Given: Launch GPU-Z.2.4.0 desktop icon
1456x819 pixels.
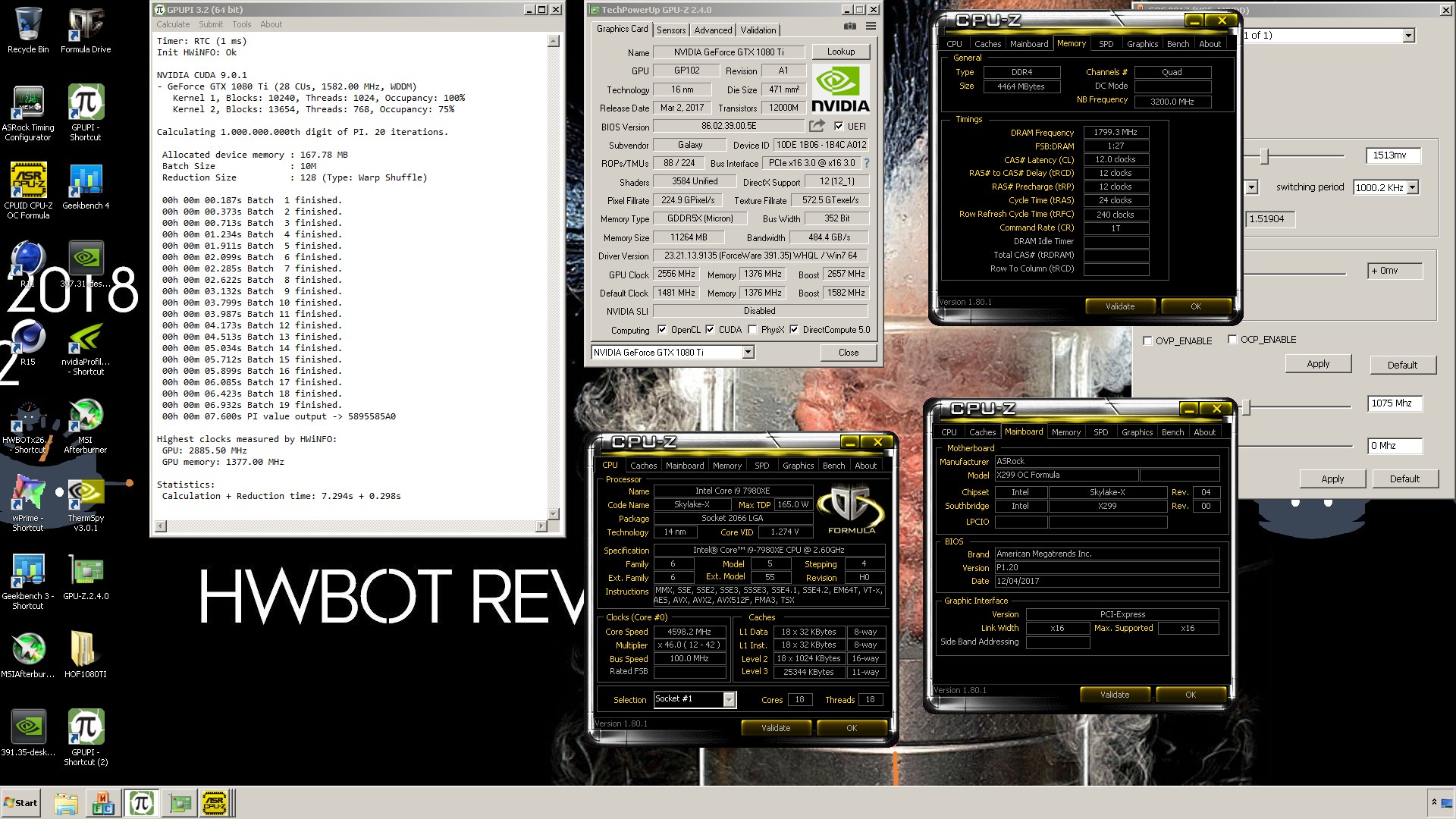Looking at the screenshot, I should pos(86,578).
